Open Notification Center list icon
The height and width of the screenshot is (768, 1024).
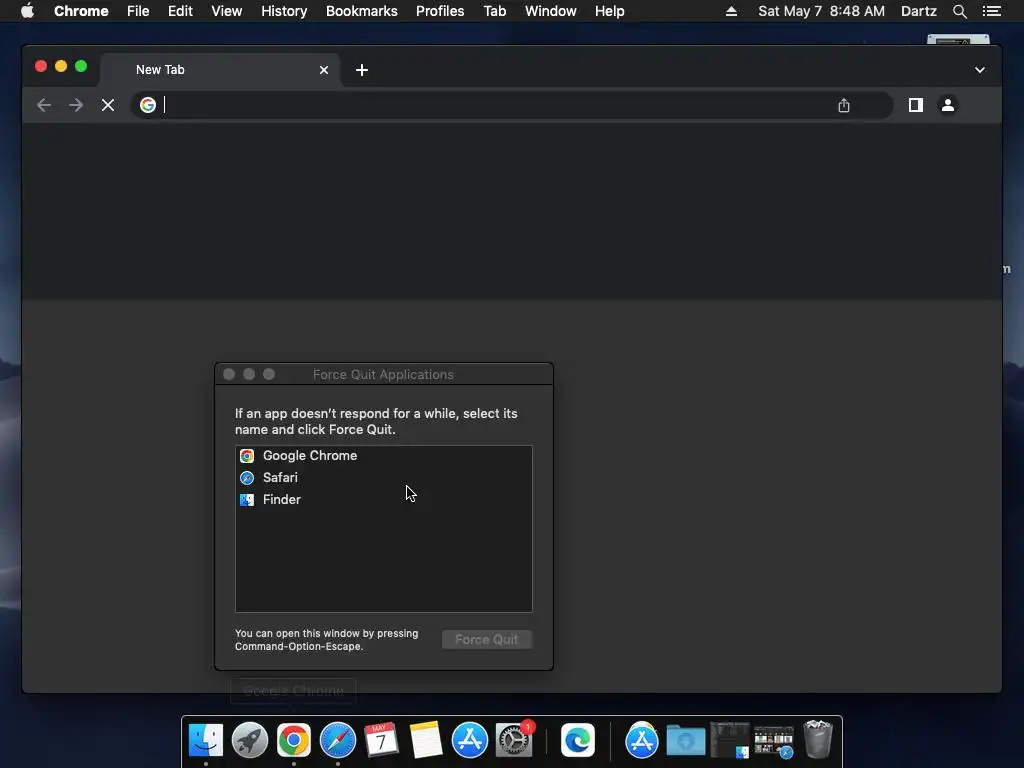pos(991,11)
